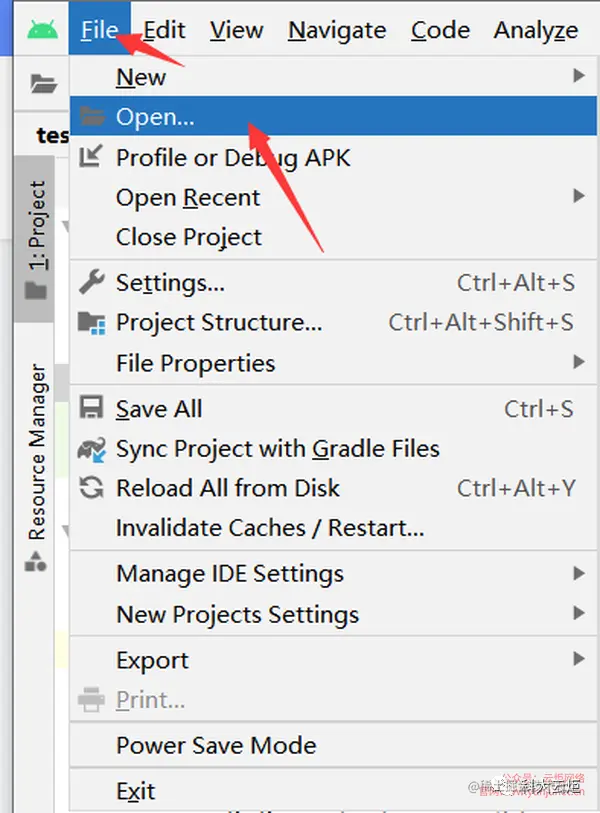Click the open folder toolbar icon
The width and height of the screenshot is (600, 813).
pos(42,83)
